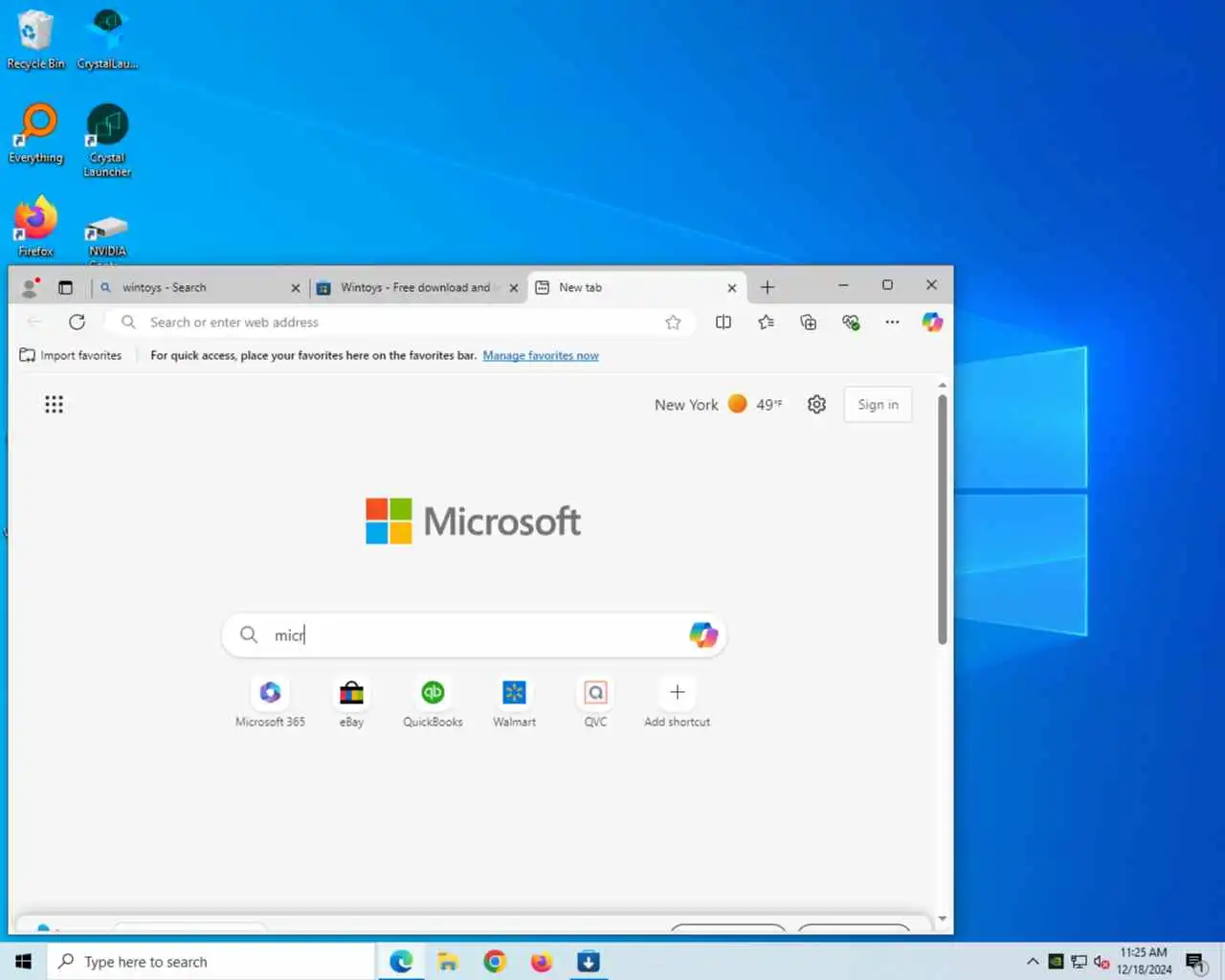Click Type here to search taskbar box
The image size is (1225, 980).
(211, 962)
